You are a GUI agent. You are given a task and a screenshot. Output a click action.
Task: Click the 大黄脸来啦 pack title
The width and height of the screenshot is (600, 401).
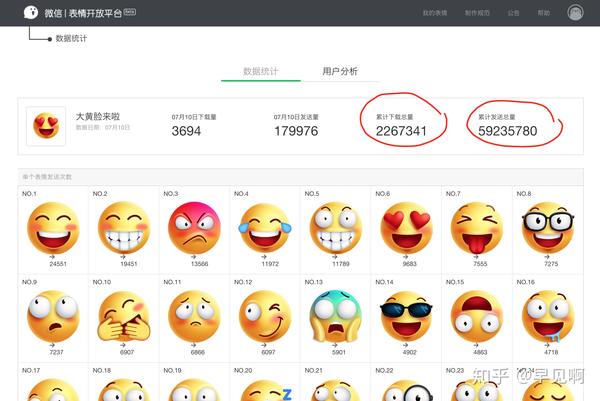pyautogui.click(x=98, y=116)
